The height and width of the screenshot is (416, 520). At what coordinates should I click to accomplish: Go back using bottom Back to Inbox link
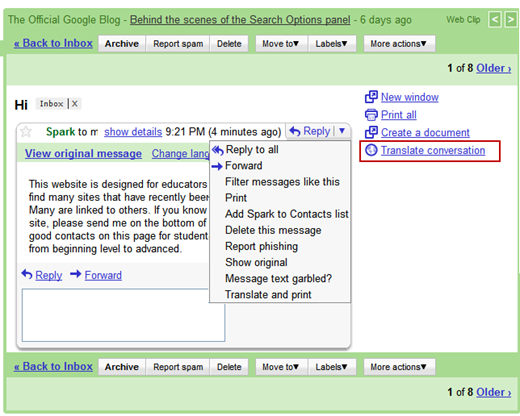(53, 367)
